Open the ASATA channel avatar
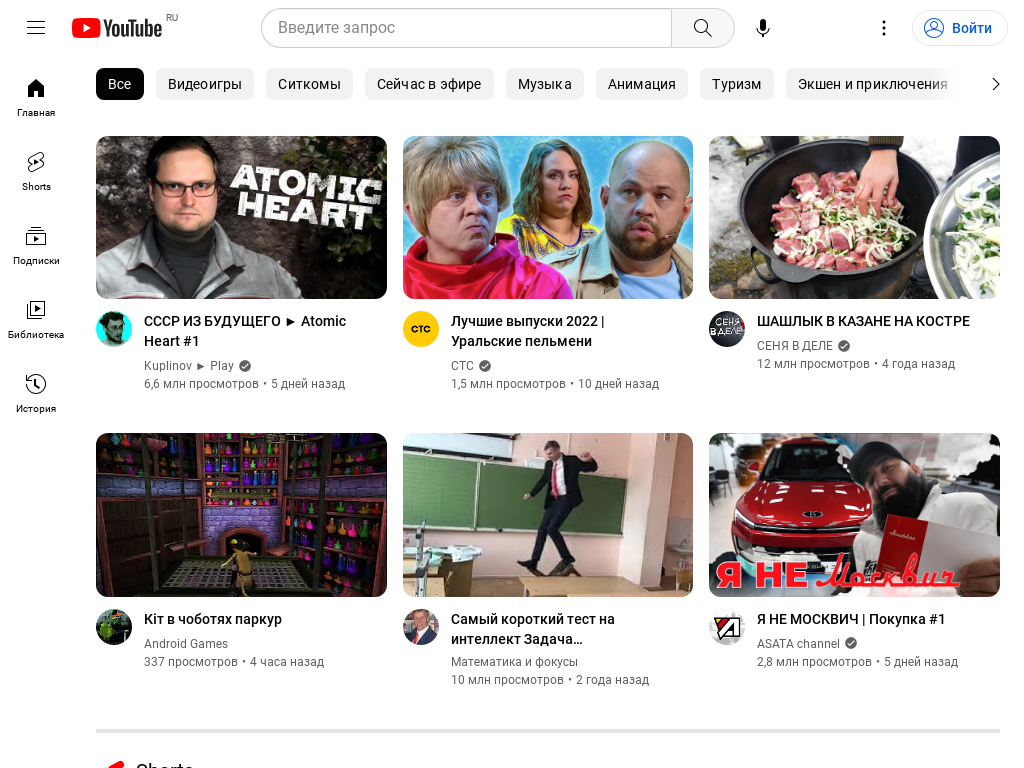 (727, 627)
